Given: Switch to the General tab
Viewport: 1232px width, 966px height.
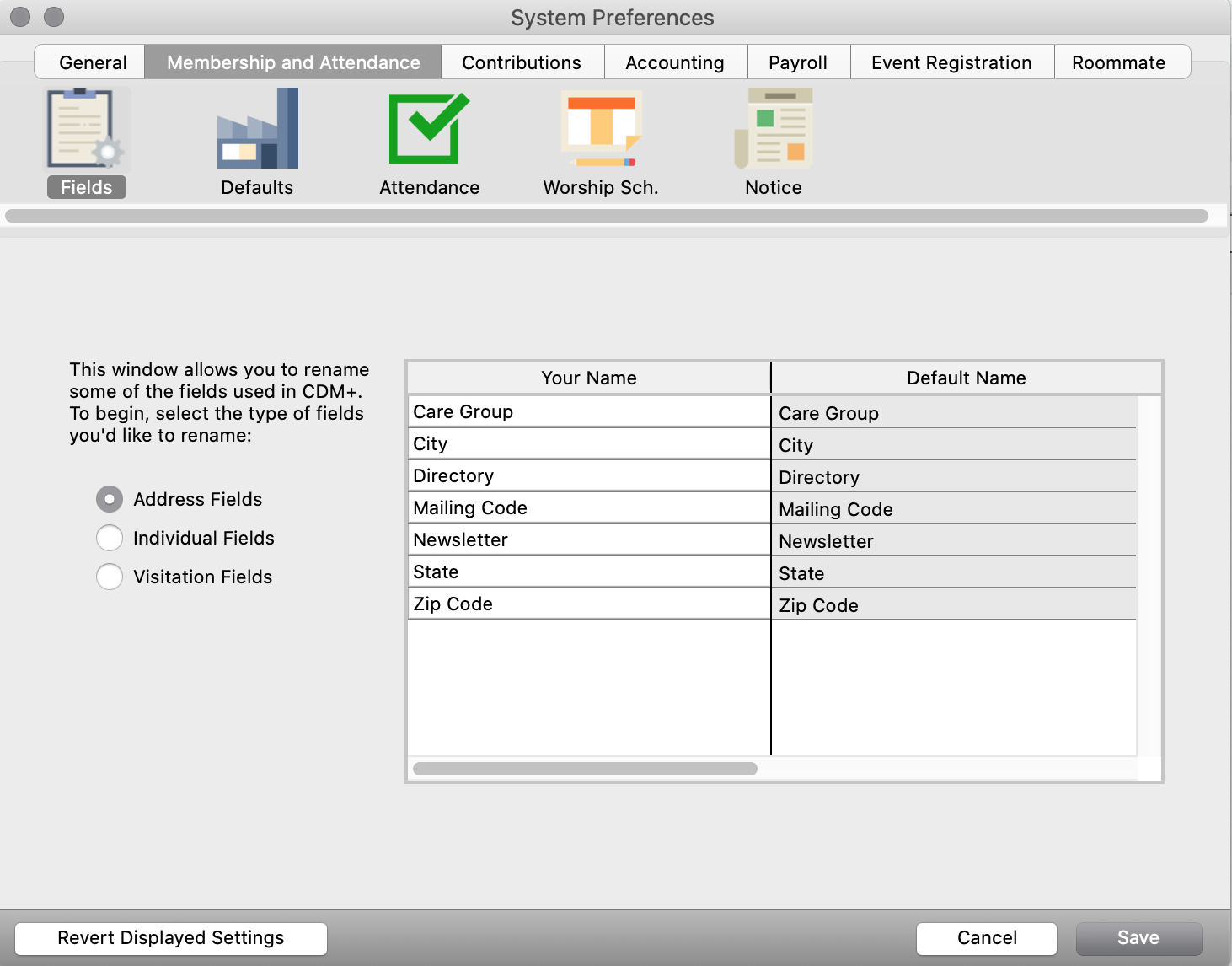Looking at the screenshot, I should pos(92,62).
